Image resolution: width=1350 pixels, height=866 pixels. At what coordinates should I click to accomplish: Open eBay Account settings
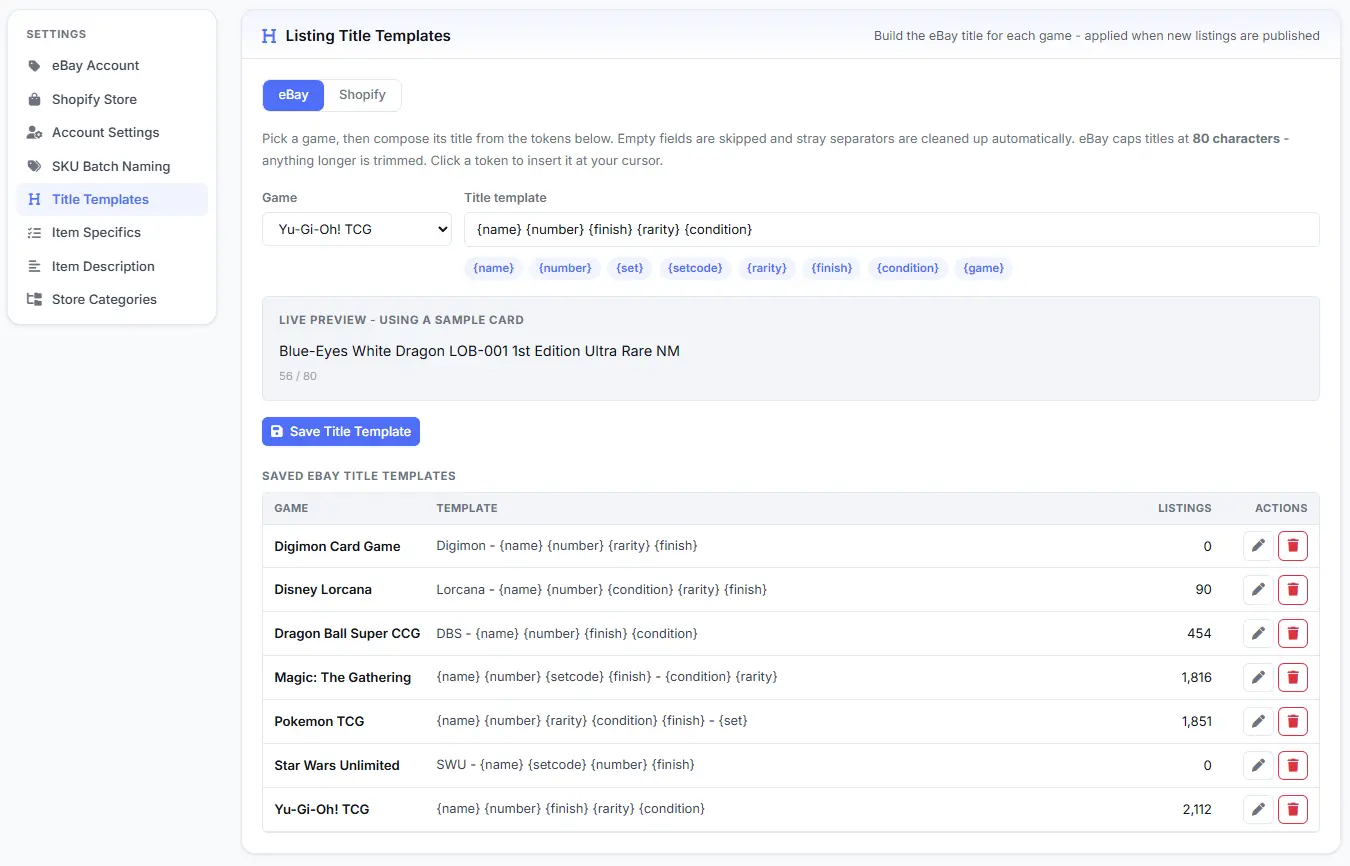pos(112,66)
